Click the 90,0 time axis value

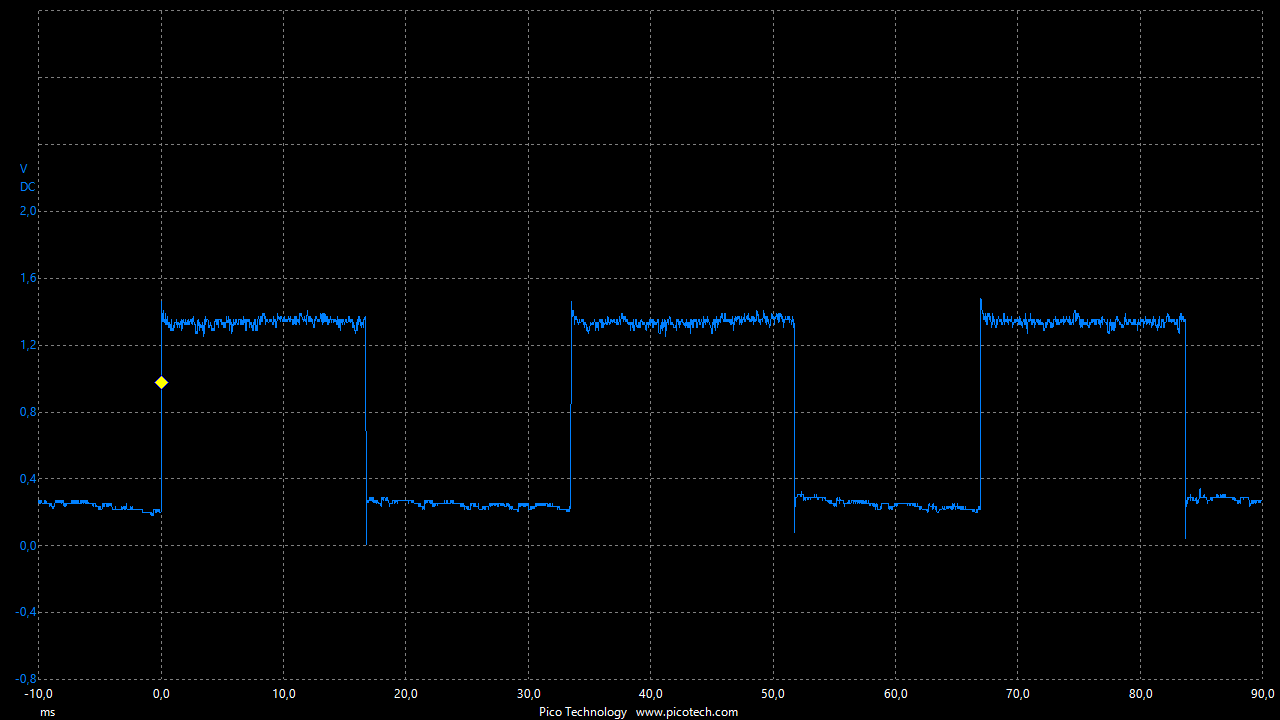click(x=1262, y=694)
